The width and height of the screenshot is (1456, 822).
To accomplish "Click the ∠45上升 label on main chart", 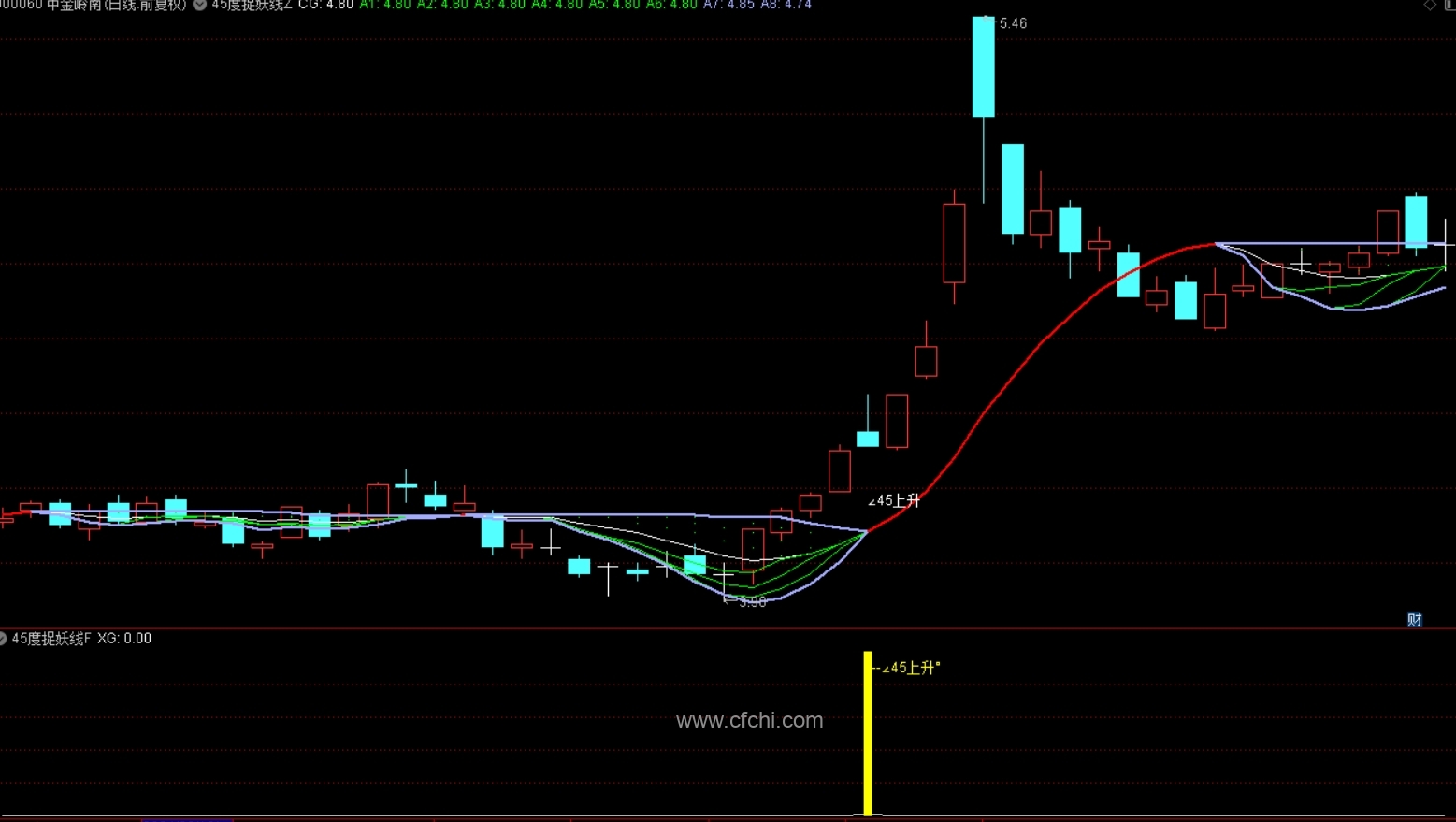I will click(895, 500).
